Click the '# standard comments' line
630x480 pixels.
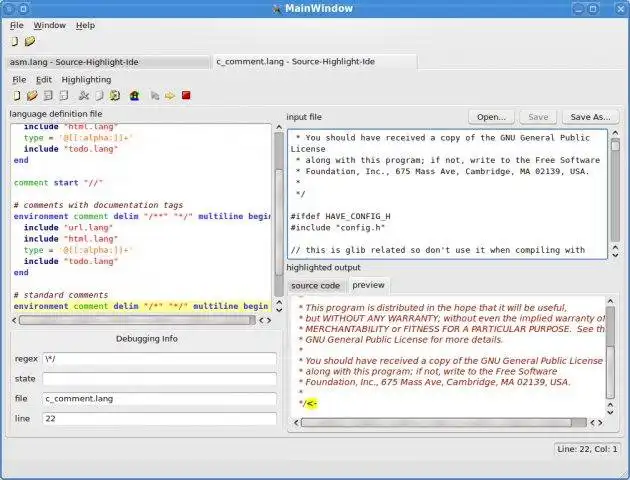[61, 295]
